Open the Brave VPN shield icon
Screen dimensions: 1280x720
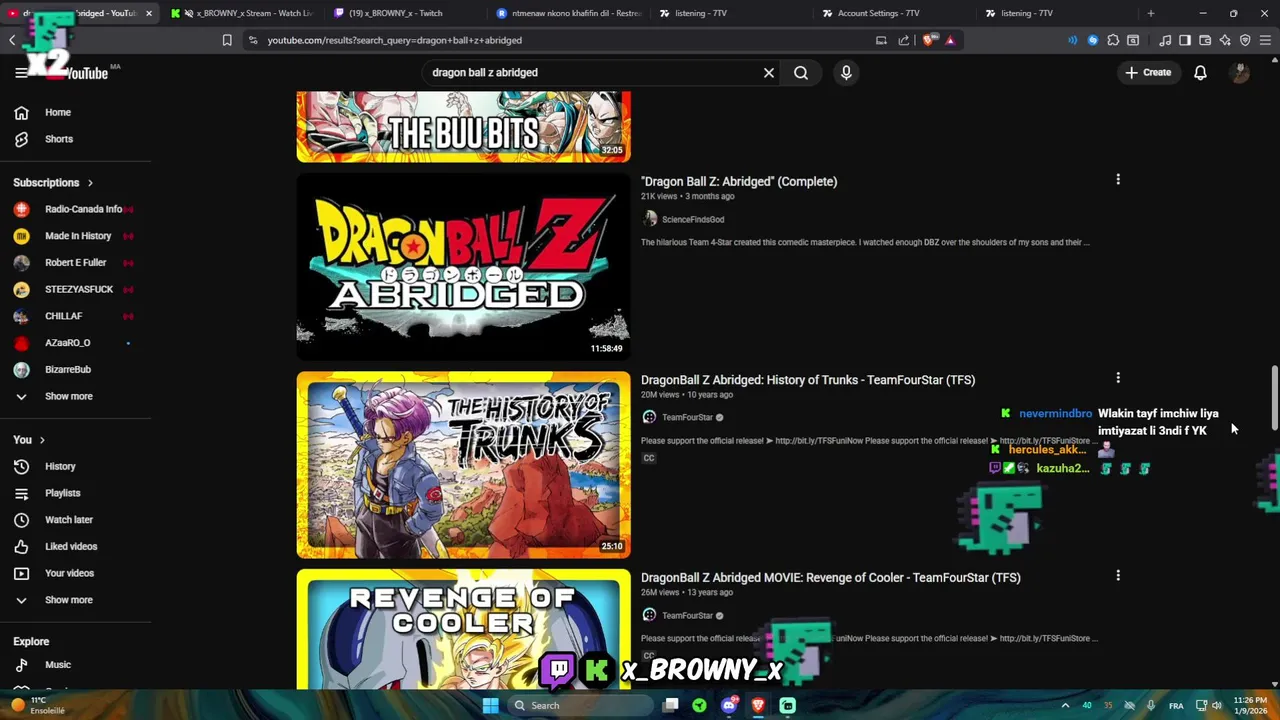(x=1245, y=40)
